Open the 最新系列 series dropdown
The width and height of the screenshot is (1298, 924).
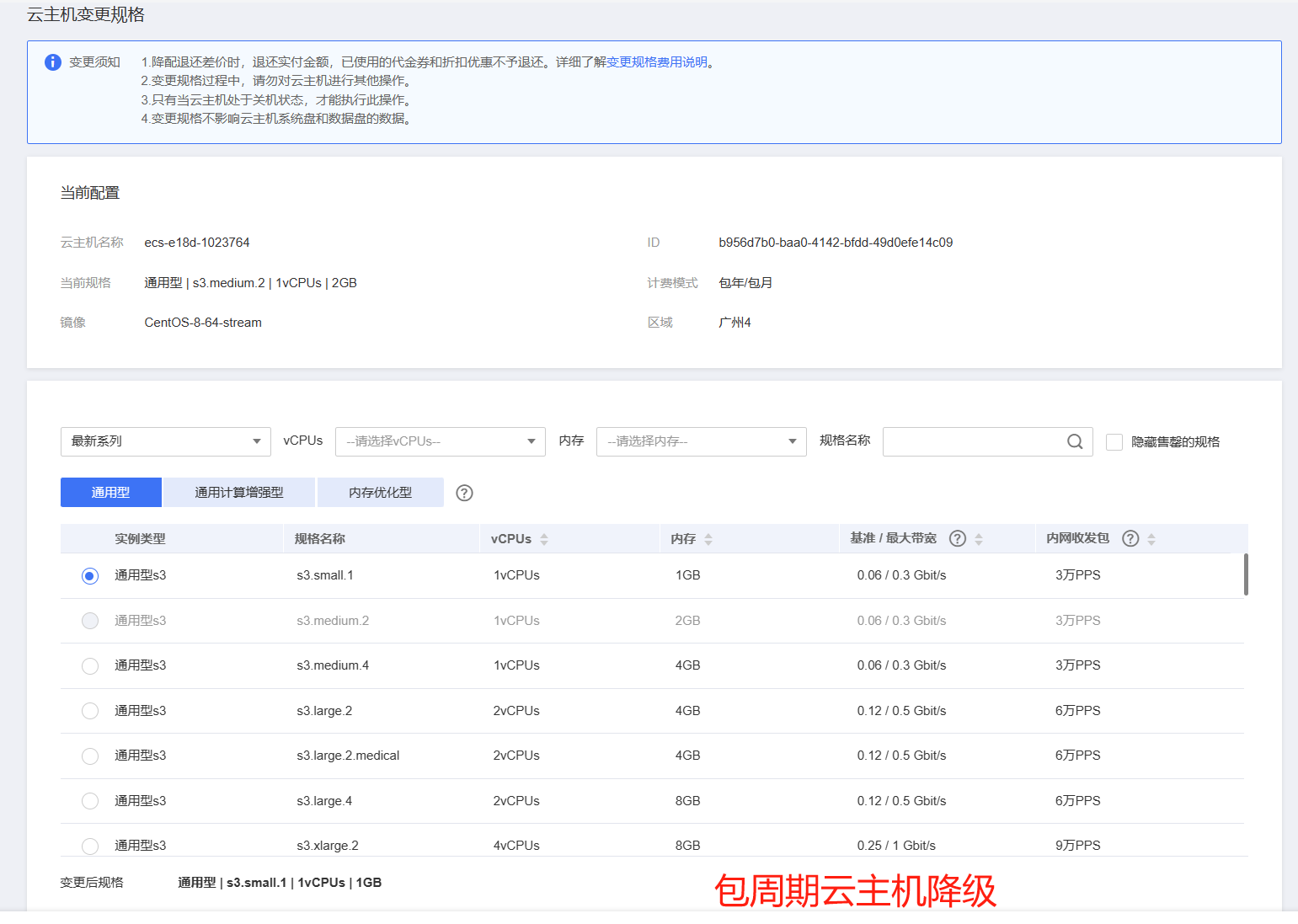pos(165,441)
